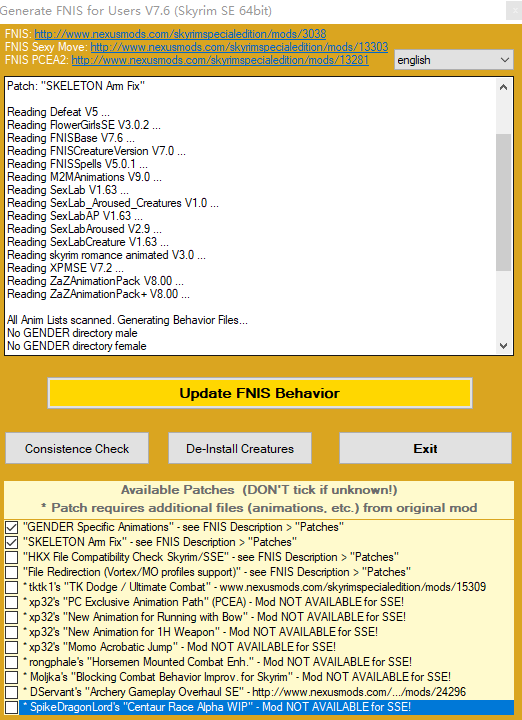Click the Update FNIS Behavior button

click(260, 393)
